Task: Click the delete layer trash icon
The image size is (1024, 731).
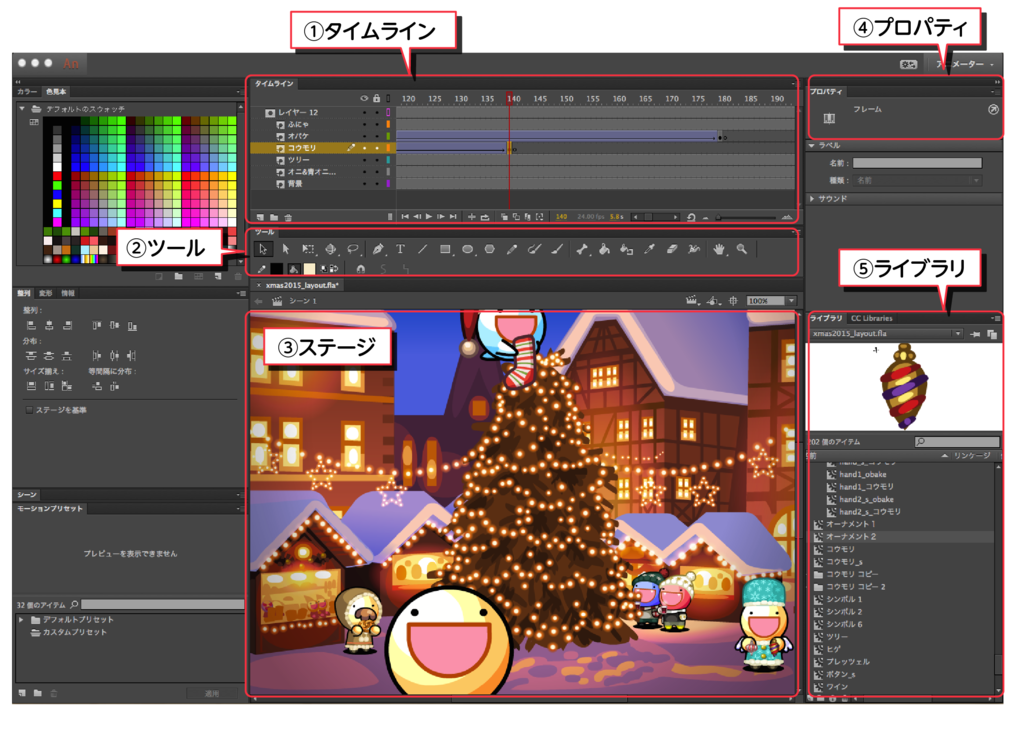Action: pos(288,217)
